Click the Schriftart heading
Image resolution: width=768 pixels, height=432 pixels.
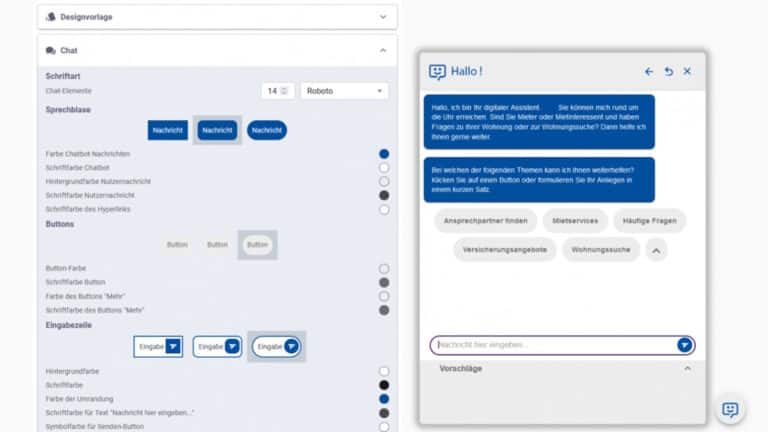point(63,76)
